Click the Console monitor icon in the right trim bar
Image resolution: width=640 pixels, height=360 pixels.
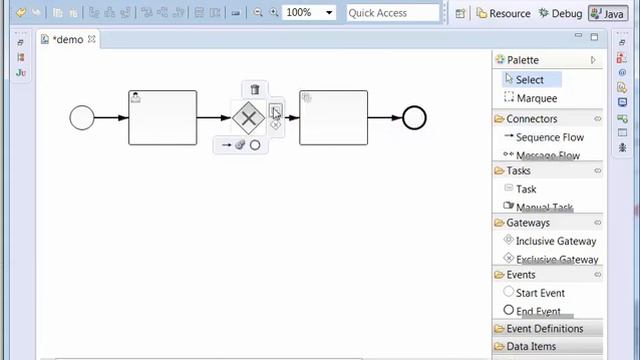622,102
